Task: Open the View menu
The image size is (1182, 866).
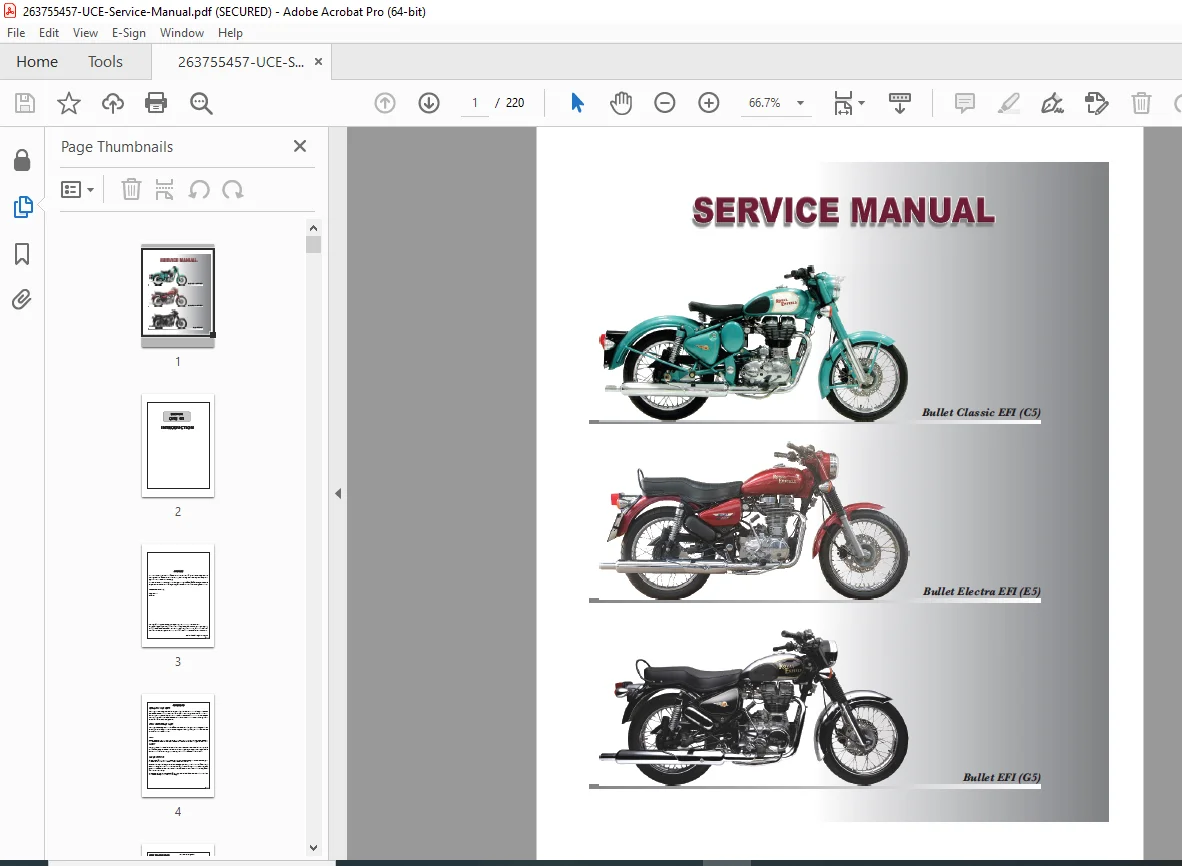Action: coord(85,33)
